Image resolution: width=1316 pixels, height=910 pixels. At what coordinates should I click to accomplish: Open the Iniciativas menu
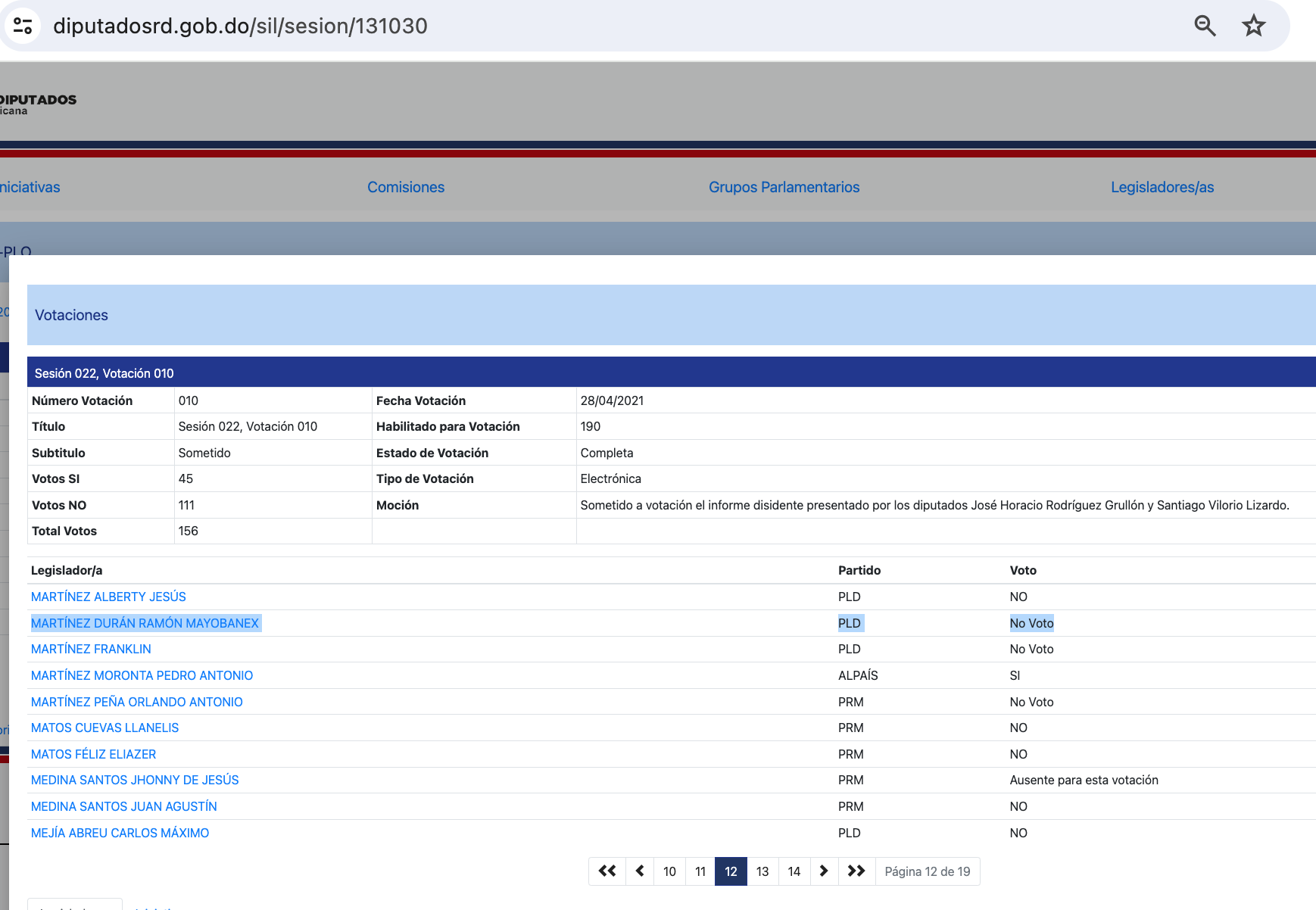[x=30, y=187]
